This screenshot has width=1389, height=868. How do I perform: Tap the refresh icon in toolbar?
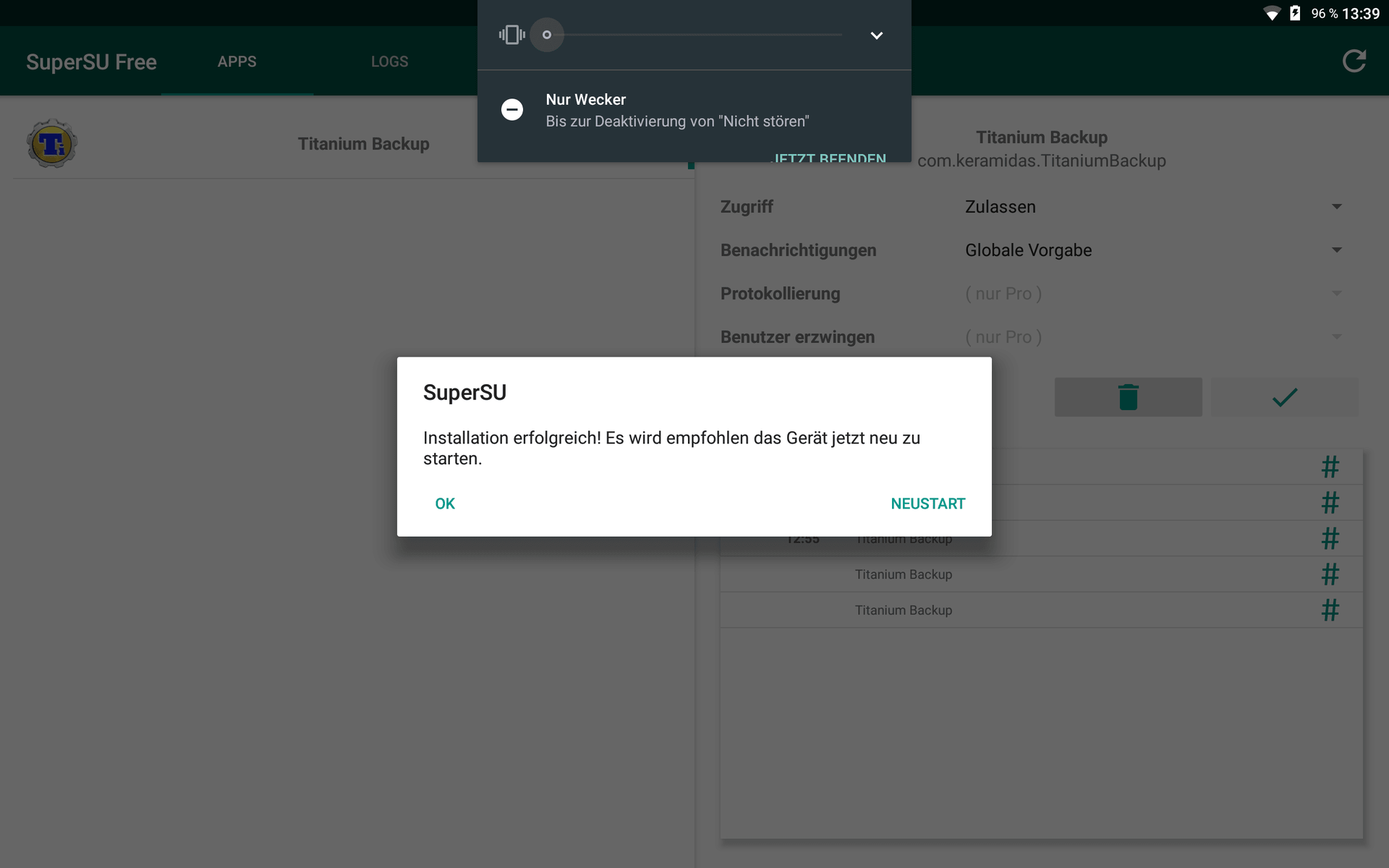coord(1354,61)
